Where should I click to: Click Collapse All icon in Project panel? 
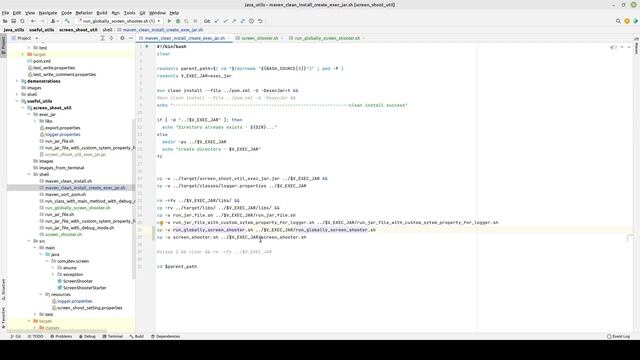pyautogui.click(x=111, y=38)
